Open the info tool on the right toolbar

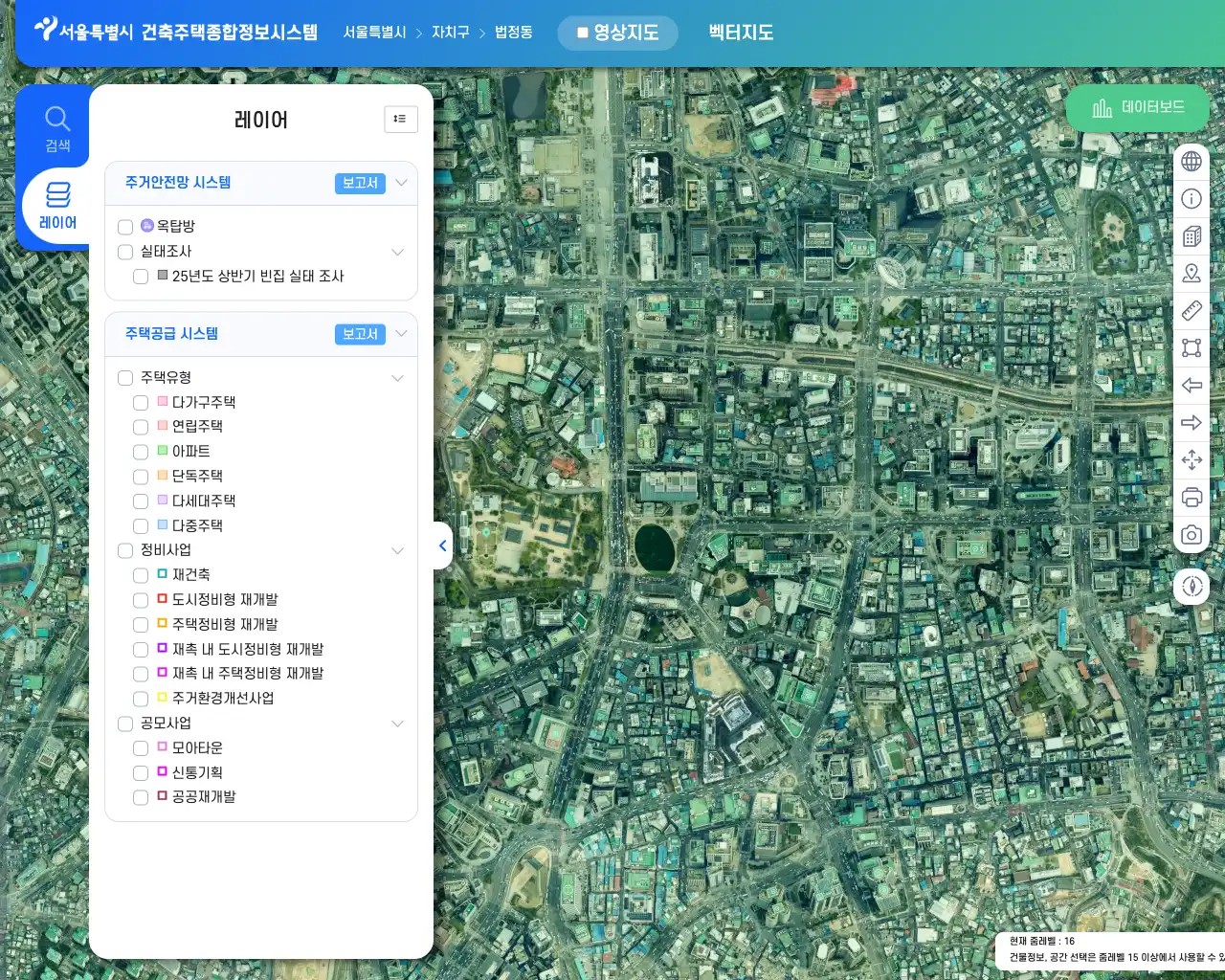pyautogui.click(x=1192, y=198)
